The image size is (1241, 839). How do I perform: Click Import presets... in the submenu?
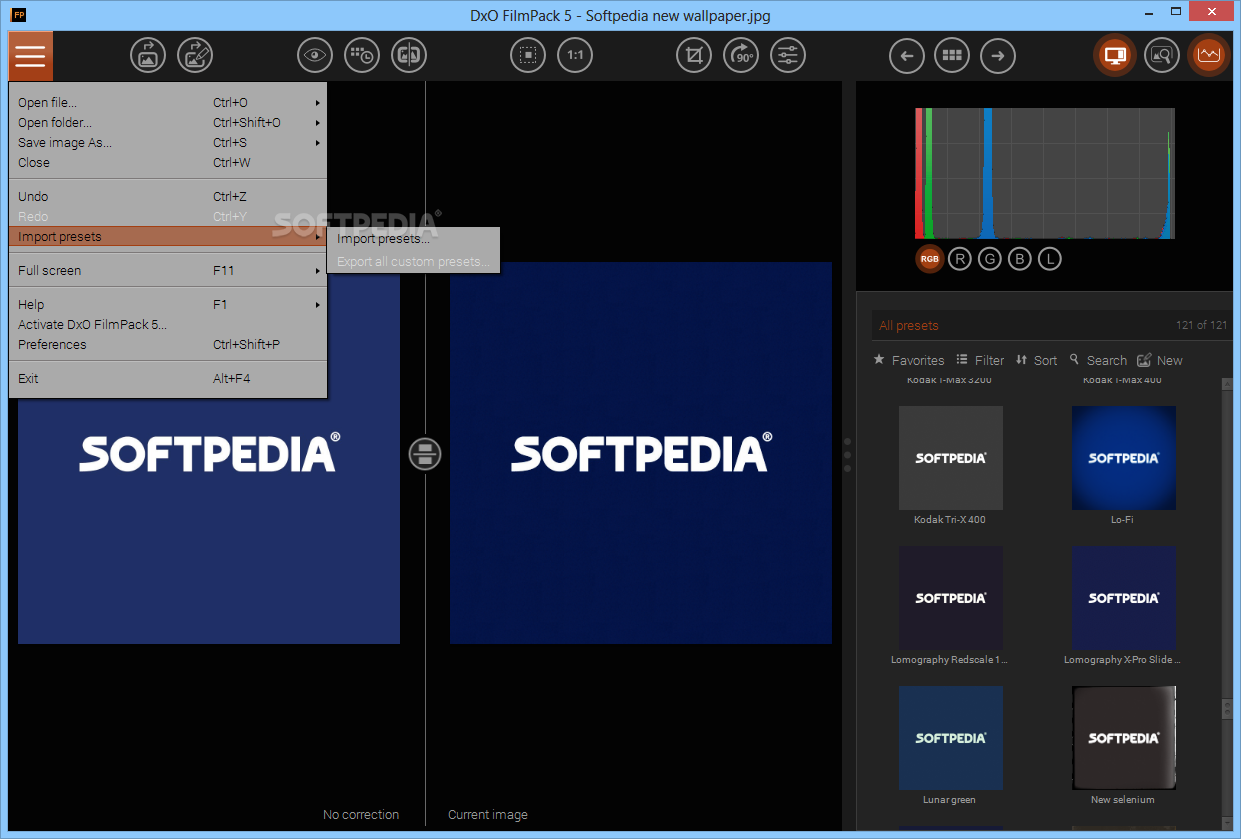413,239
